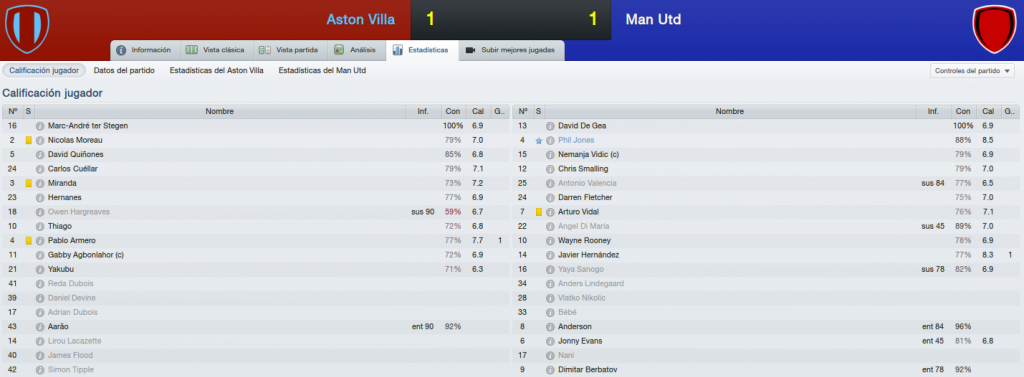Show Datos del partido section
The image size is (1024, 377).
tap(124, 71)
